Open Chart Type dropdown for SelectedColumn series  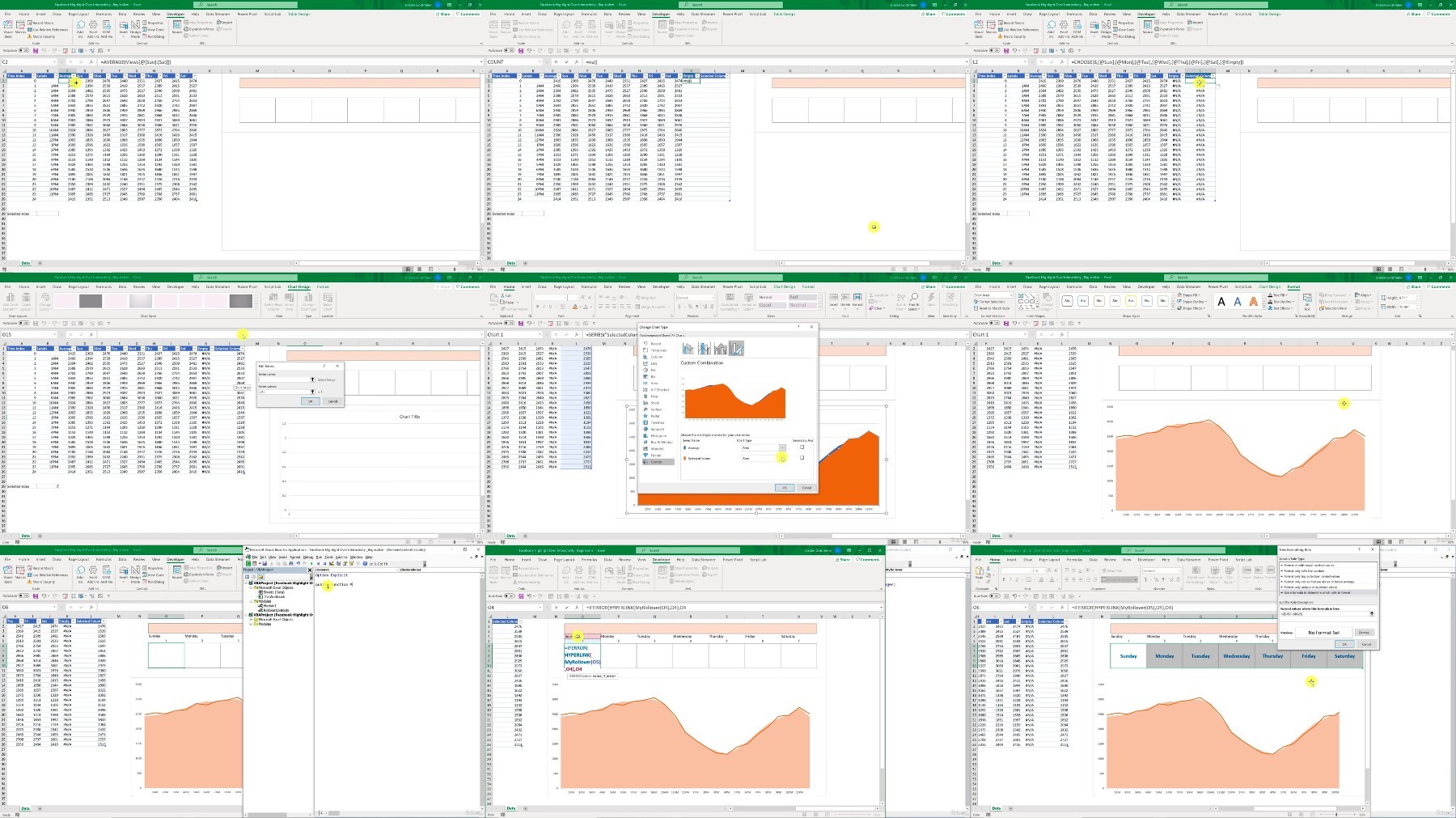coord(782,458)
